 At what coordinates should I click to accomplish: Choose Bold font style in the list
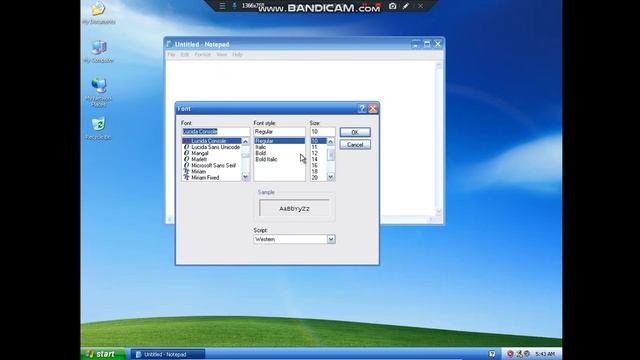[x=280, y=153]
